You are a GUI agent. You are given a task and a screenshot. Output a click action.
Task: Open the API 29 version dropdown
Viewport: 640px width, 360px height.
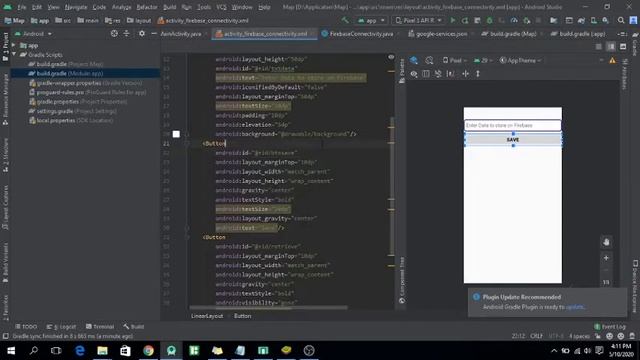483,60
